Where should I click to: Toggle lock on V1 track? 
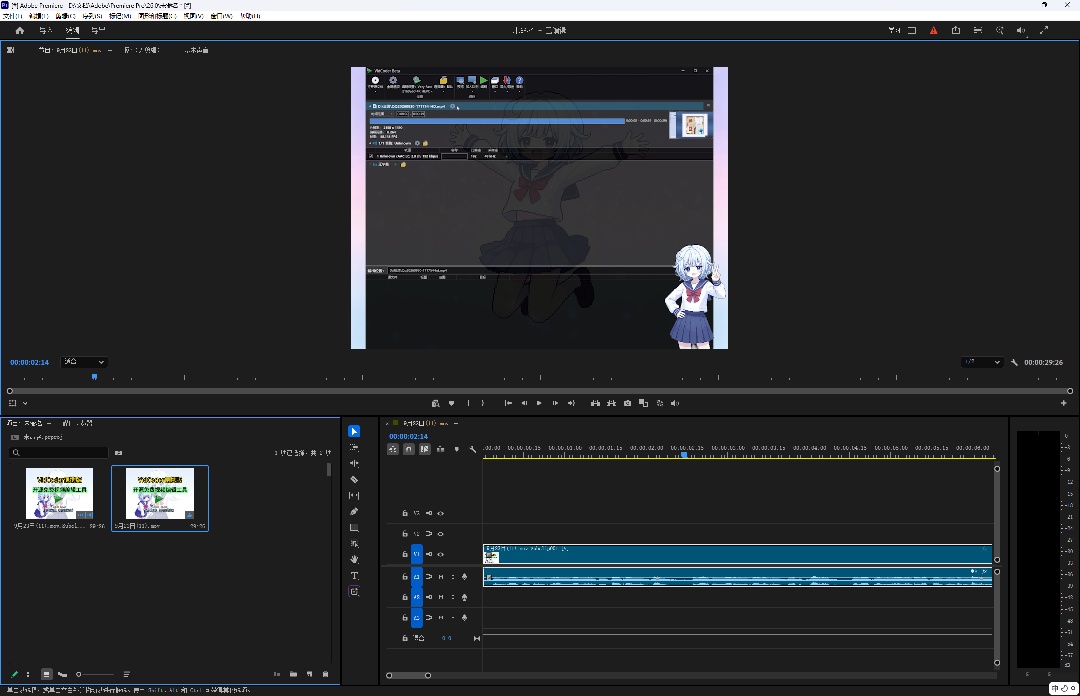coord(405,554)
